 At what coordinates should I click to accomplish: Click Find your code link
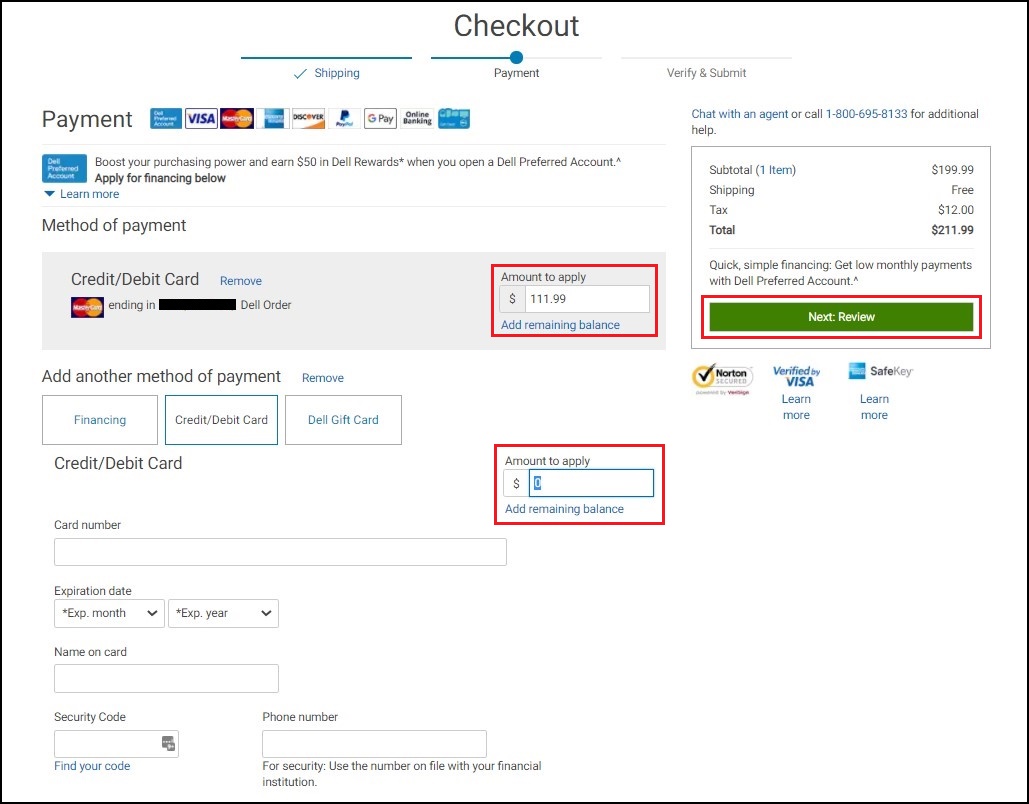(x=92, y=766)
